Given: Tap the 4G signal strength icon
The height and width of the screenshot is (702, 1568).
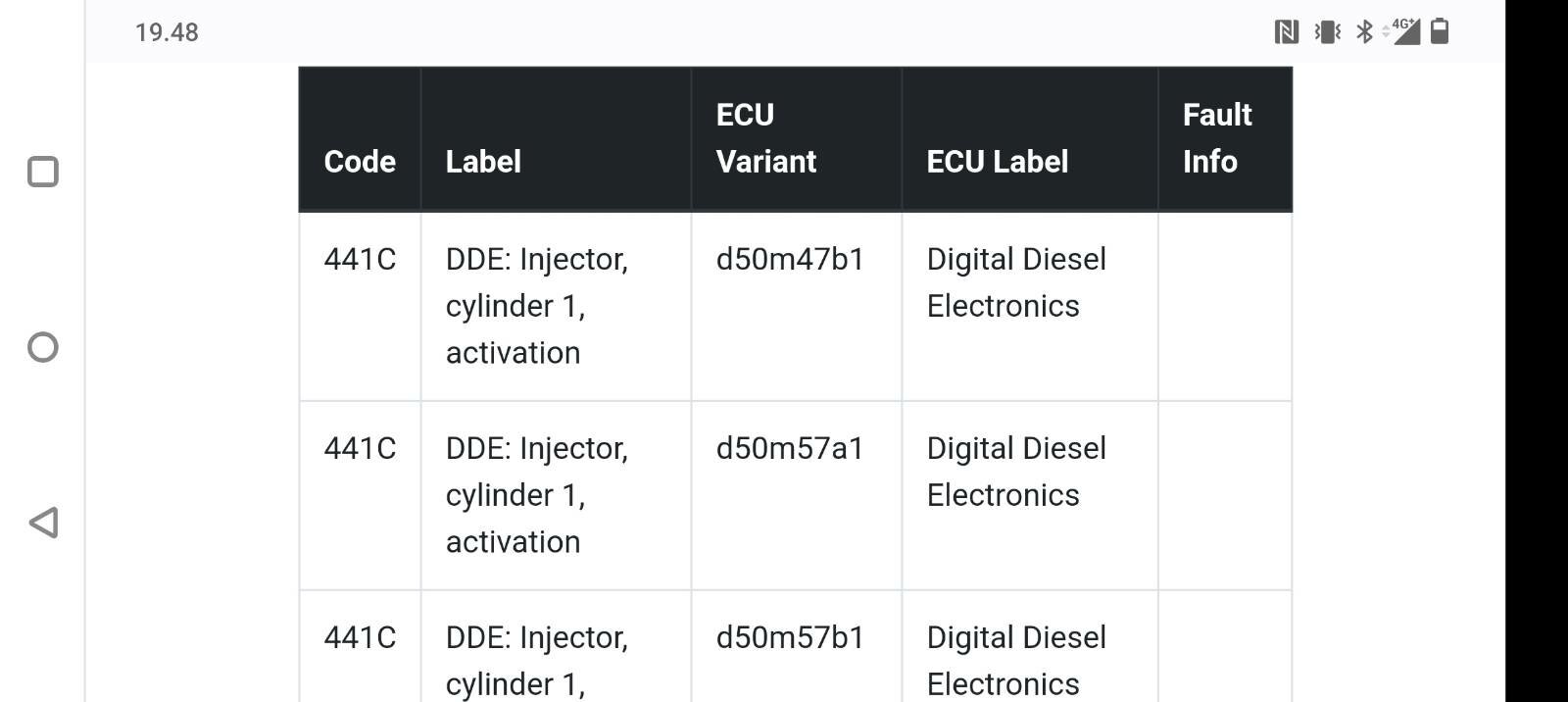Looking at the screenshot, I should pyautogui.click(x=1401, y=31).
